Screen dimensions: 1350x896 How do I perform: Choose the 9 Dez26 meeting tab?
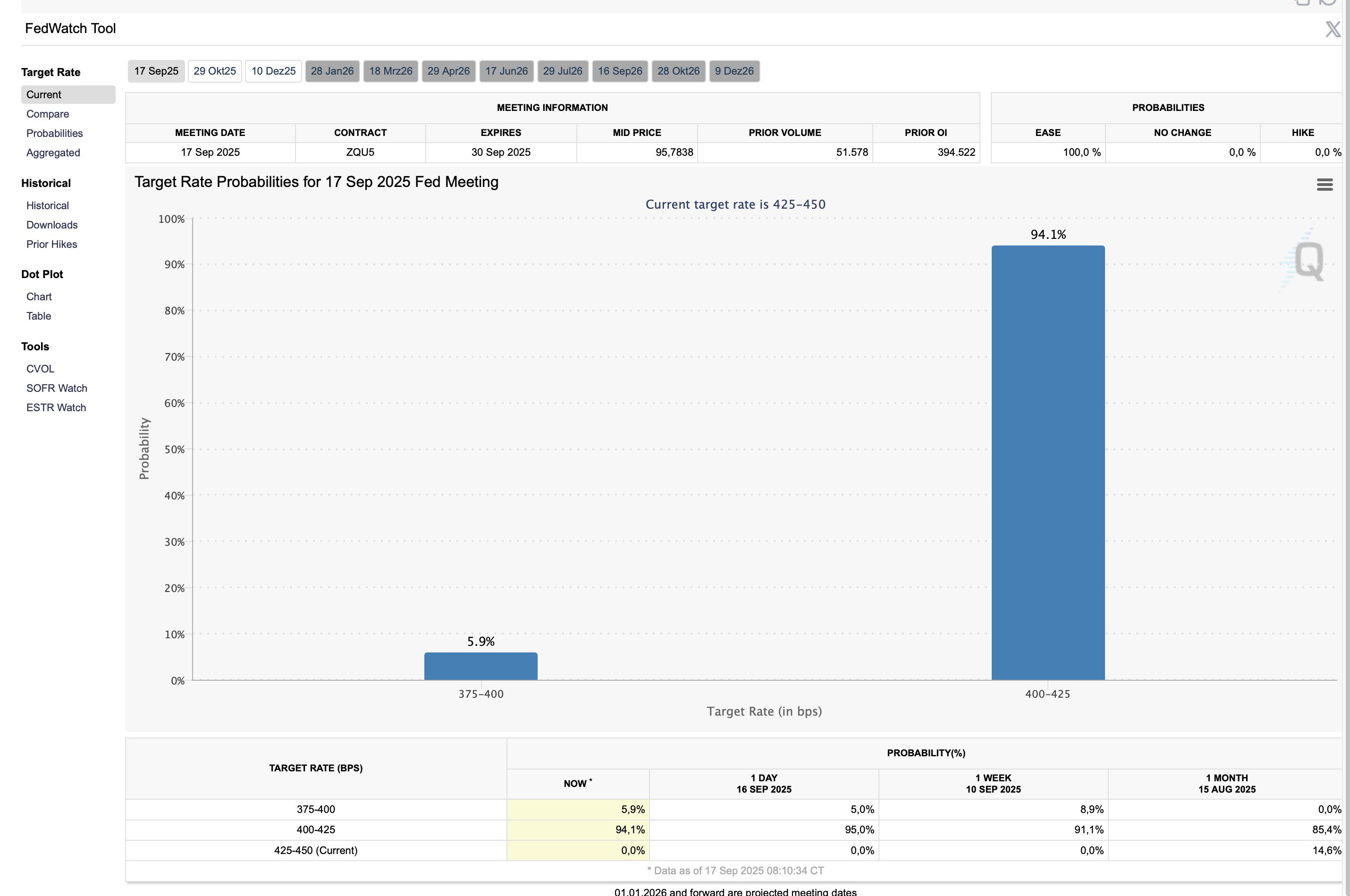[734, 71]
